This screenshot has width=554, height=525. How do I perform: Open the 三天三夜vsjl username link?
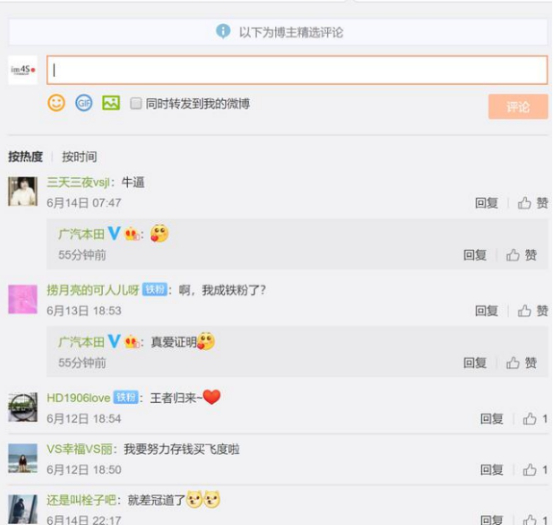pyautogui.click(x=78, y=183)
